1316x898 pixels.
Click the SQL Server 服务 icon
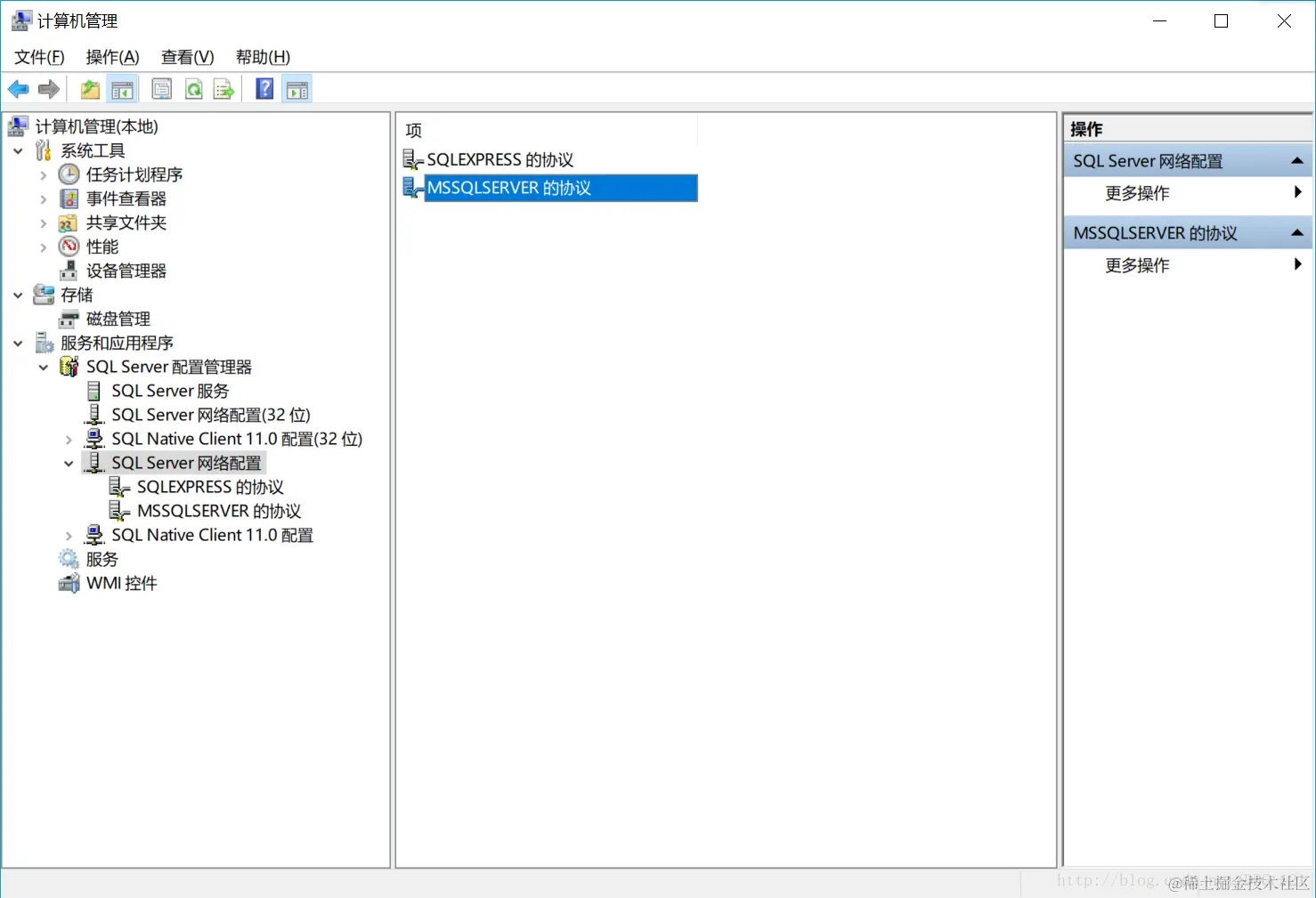click(x=93, y=391)
